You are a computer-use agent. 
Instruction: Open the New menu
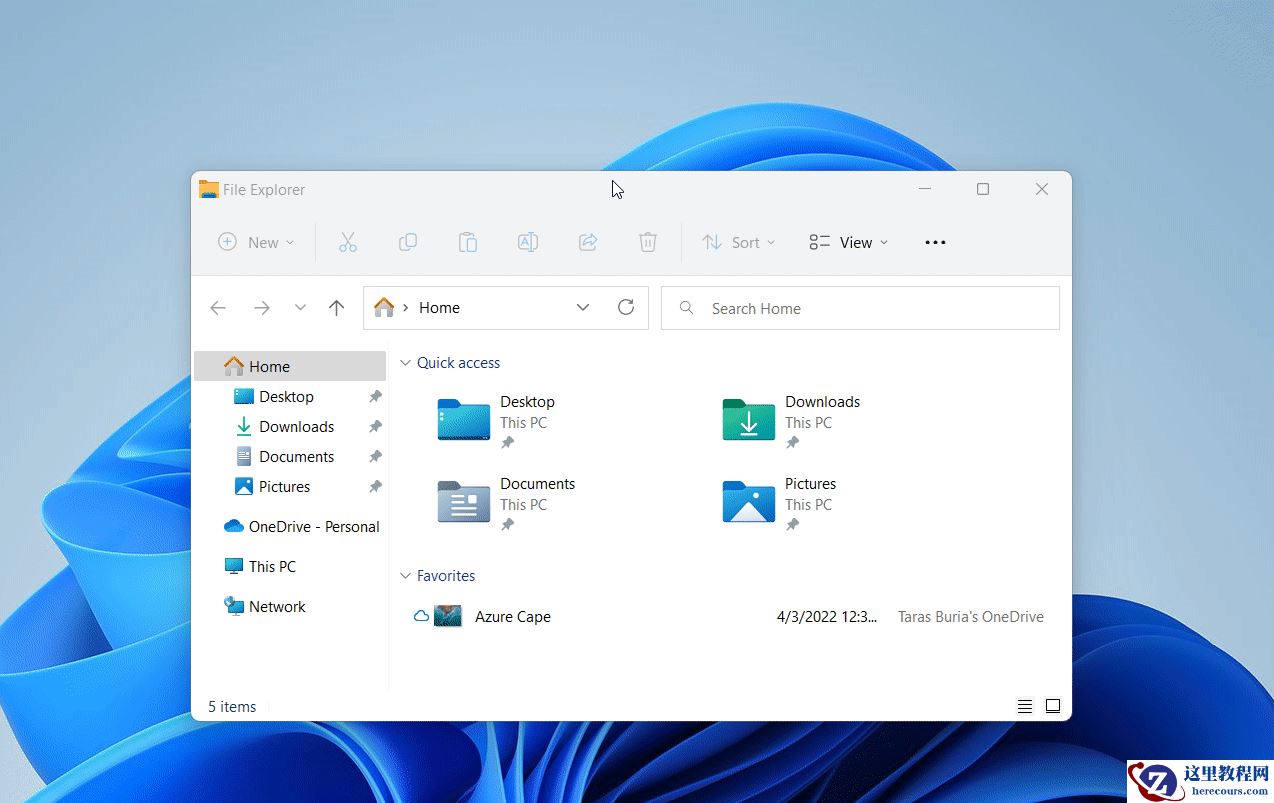coord(256,242)
